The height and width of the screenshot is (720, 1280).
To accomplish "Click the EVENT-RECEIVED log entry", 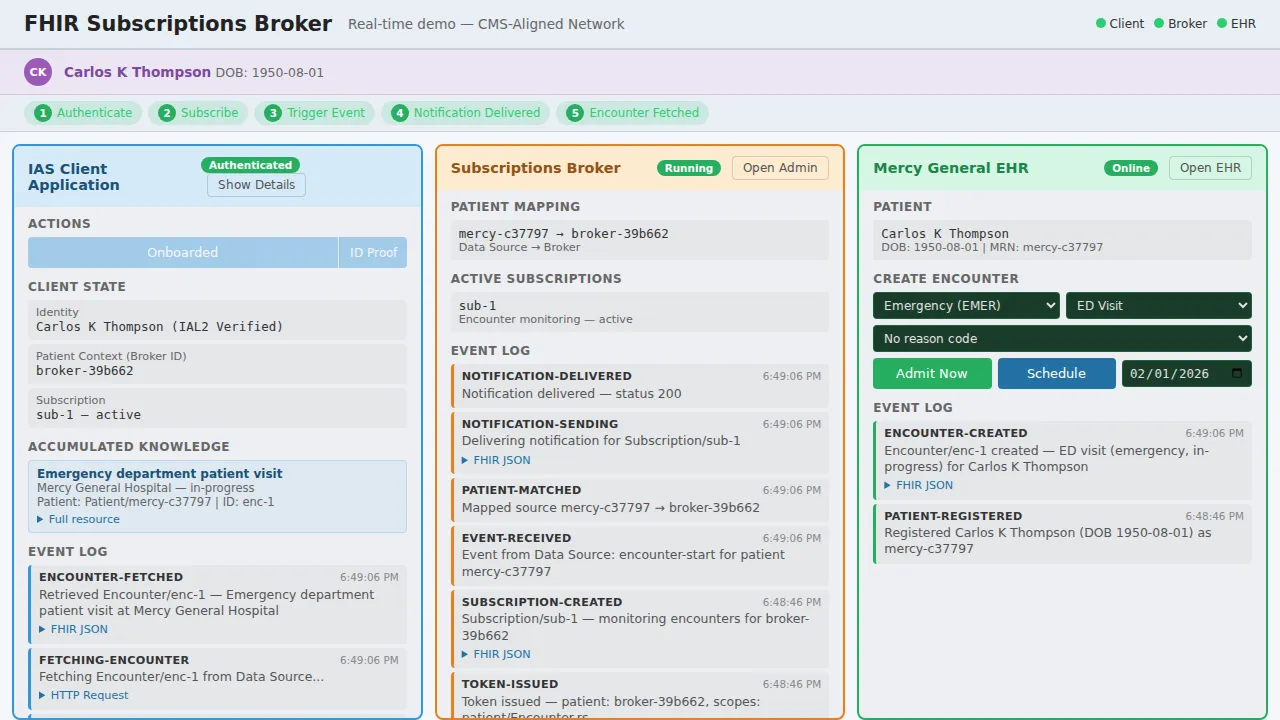I will coord(640,555).
